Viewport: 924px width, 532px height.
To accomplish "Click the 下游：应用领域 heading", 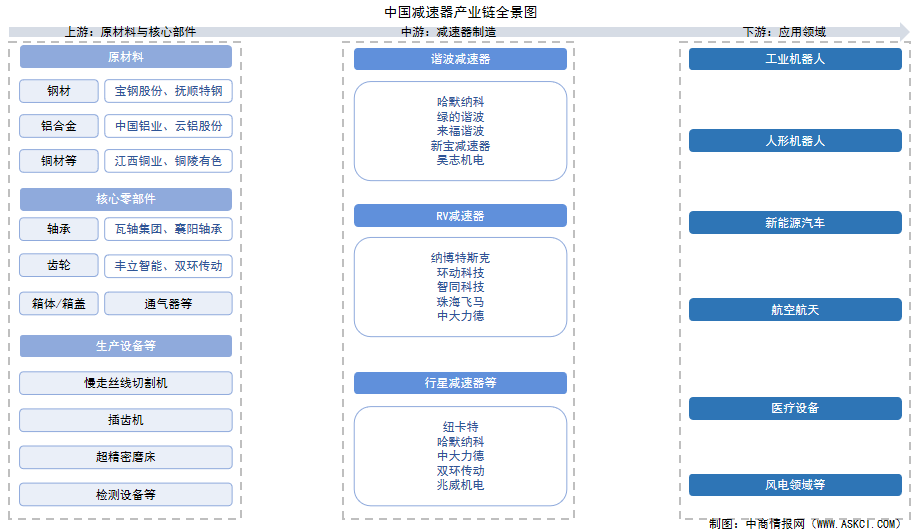I will tap(784, 32).
